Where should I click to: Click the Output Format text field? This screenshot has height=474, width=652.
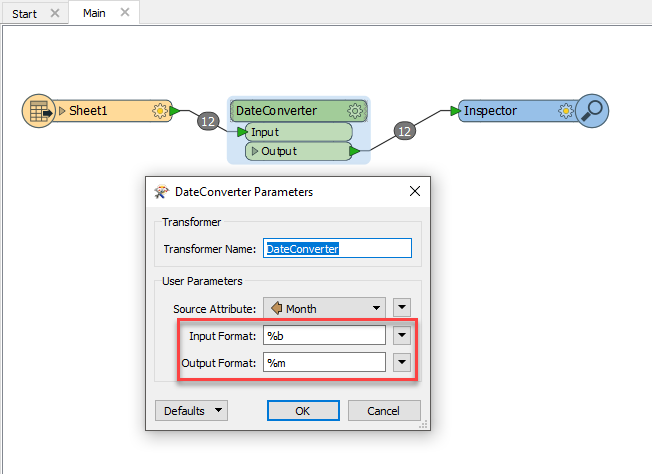(324, 363)
